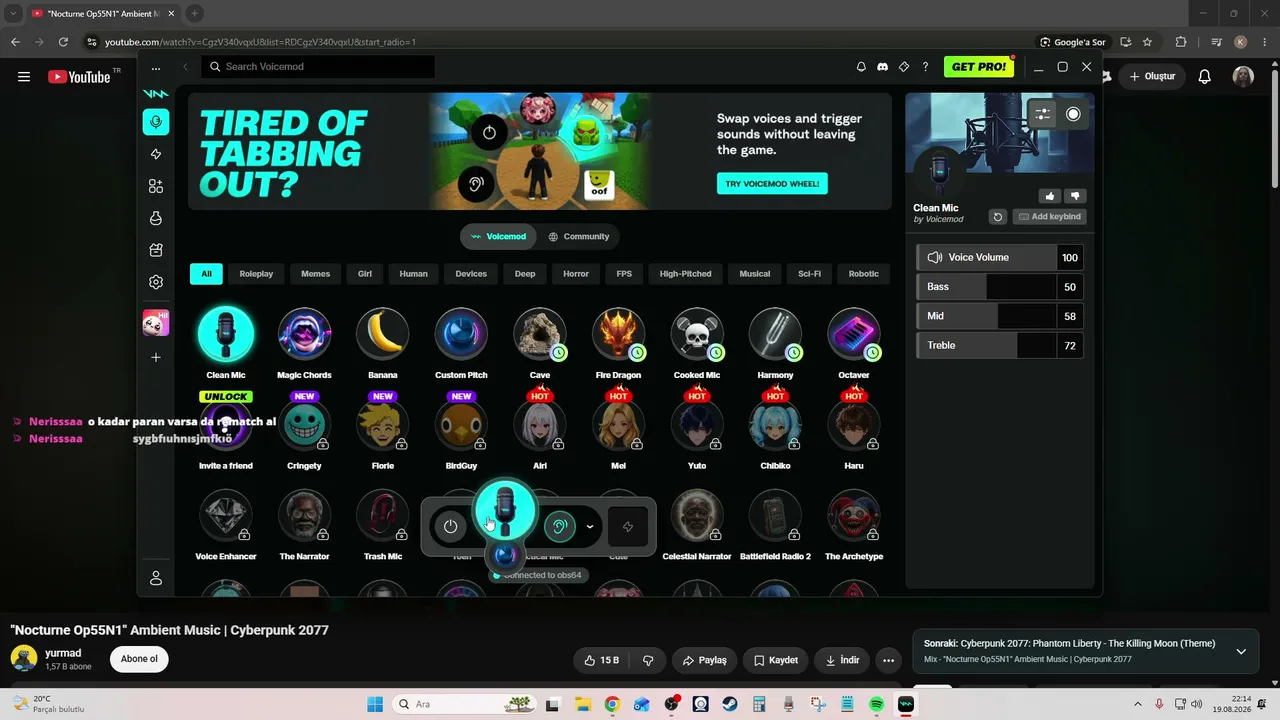Open the sidebar account profile icon

pos(155,578)
